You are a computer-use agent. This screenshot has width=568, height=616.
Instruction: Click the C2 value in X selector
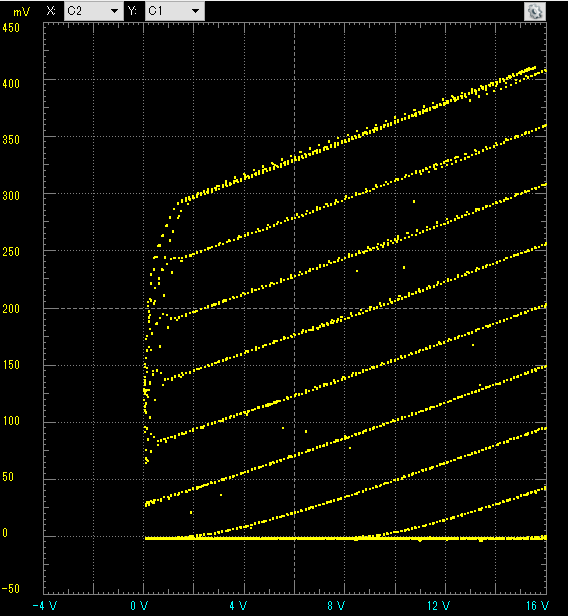(75, 11)
